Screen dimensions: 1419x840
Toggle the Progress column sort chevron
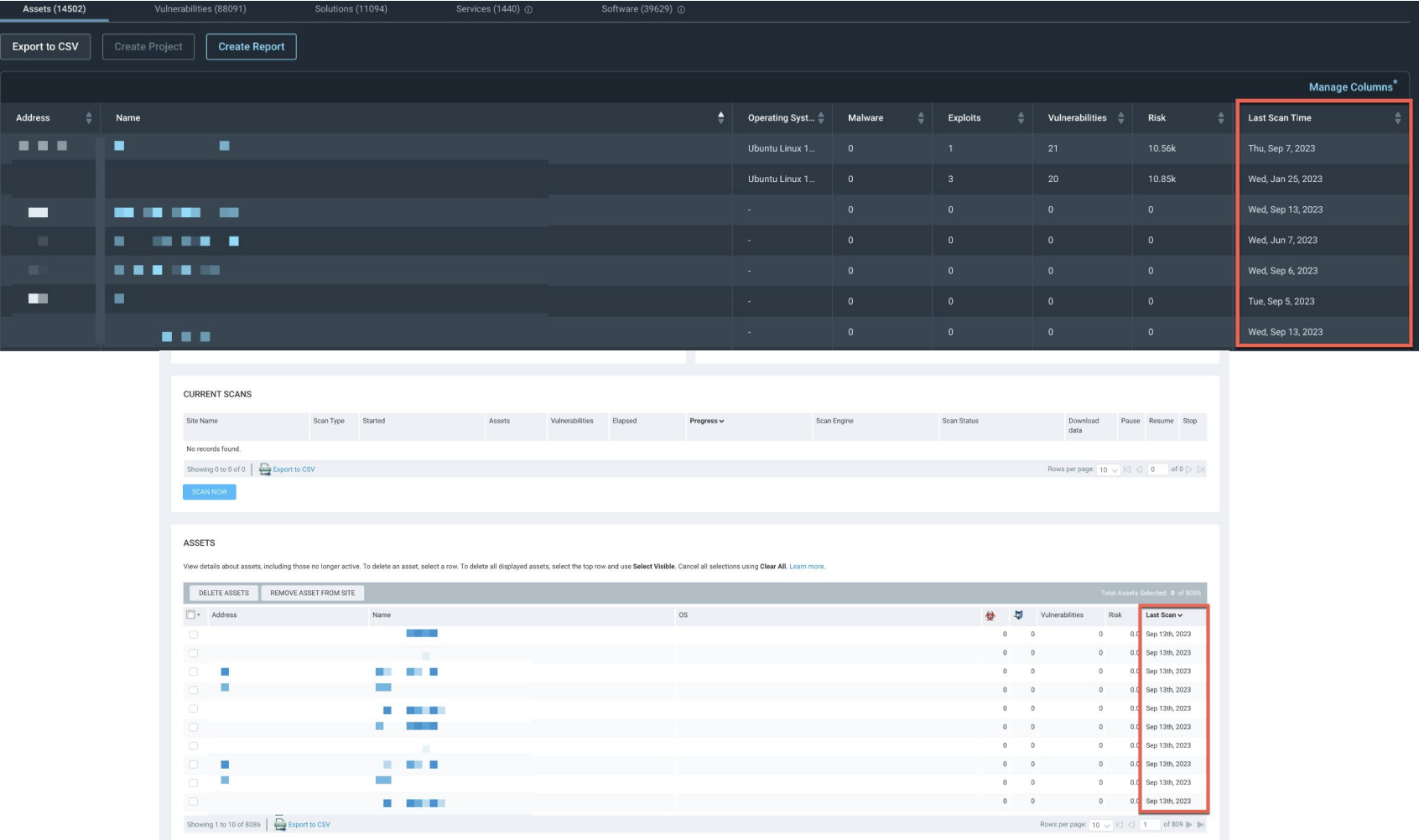click(721, 421)
